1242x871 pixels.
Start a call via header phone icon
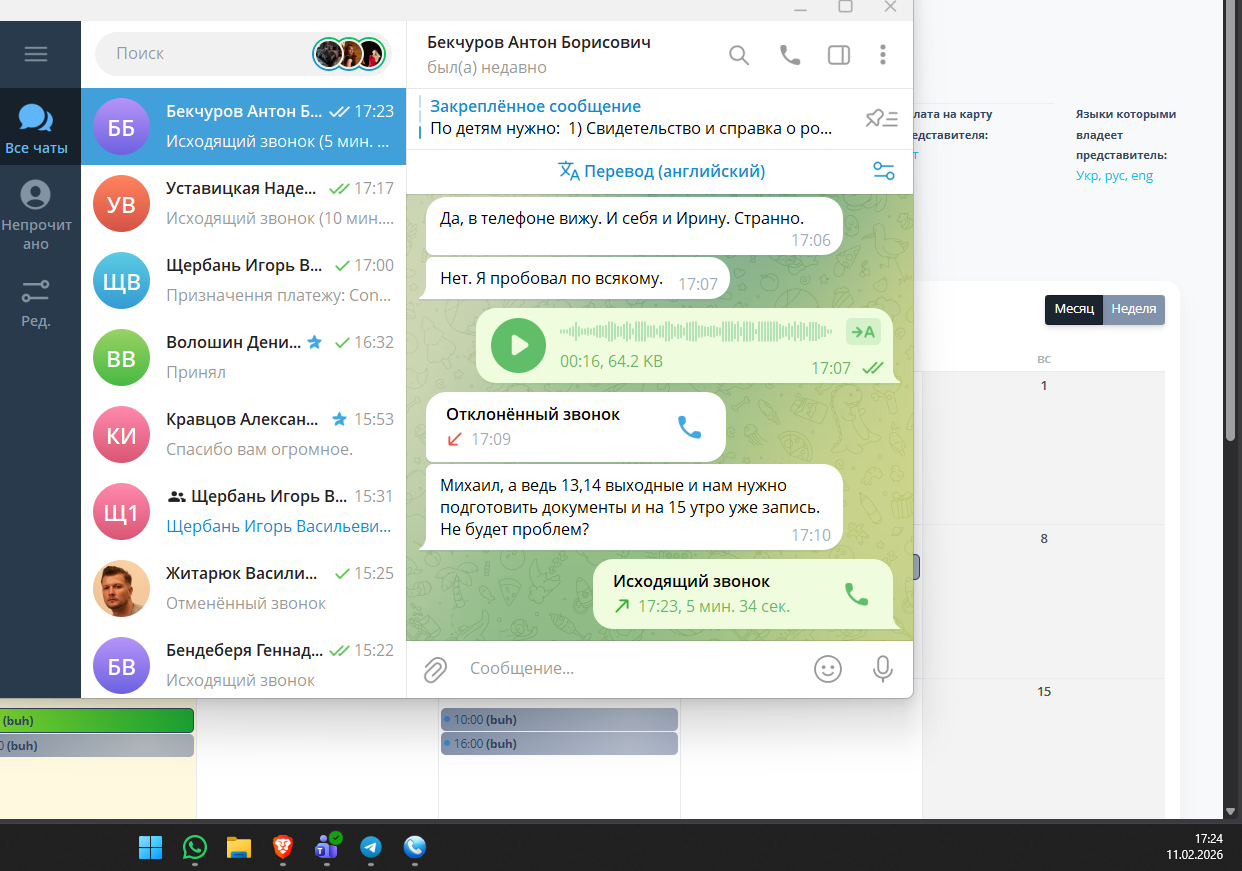(790, 55)
